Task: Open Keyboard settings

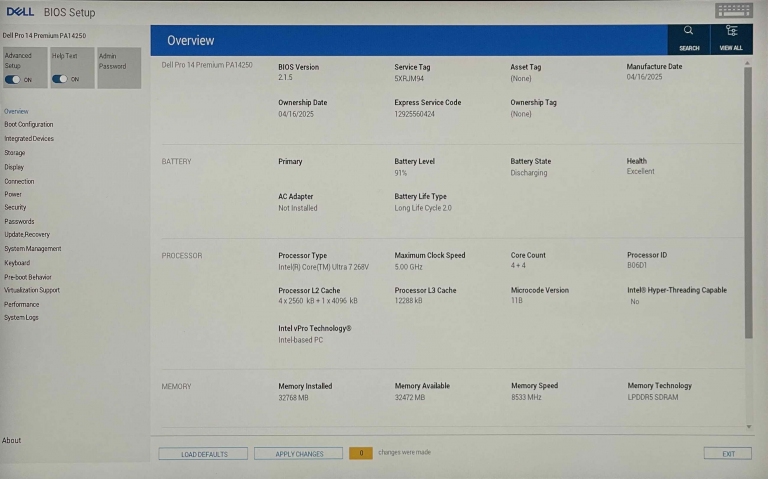Action: [17, 263]
